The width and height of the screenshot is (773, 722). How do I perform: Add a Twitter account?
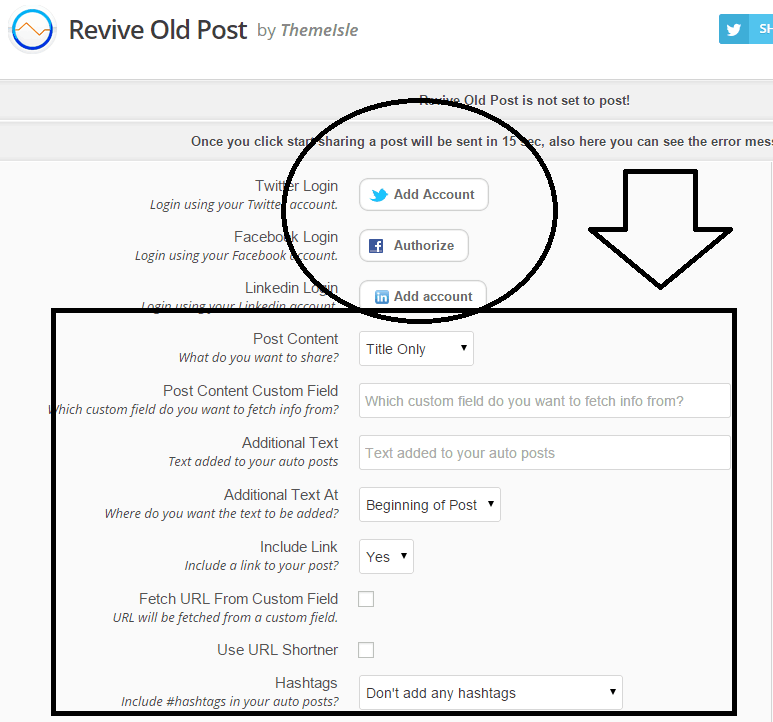coord(424,195)
